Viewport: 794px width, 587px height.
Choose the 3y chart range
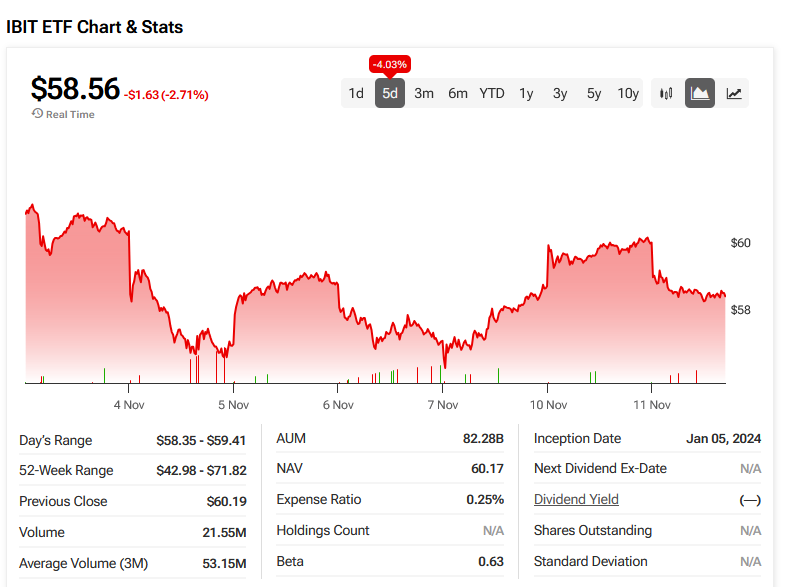click(560, 93)
